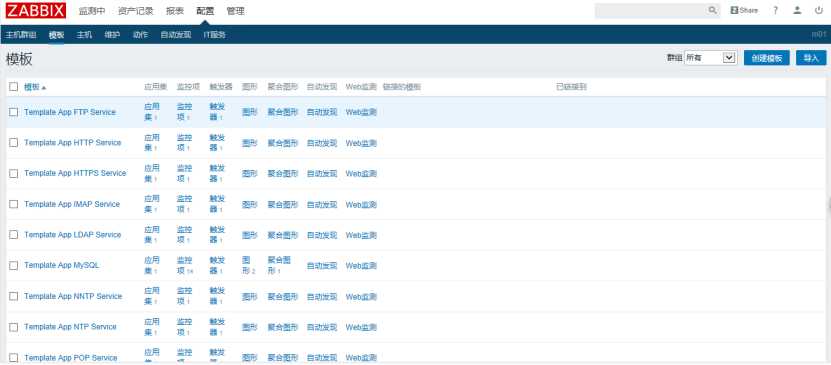Click the 导入 import button
The width and height of the screenshot is (831, 365).
pos(811,58)
